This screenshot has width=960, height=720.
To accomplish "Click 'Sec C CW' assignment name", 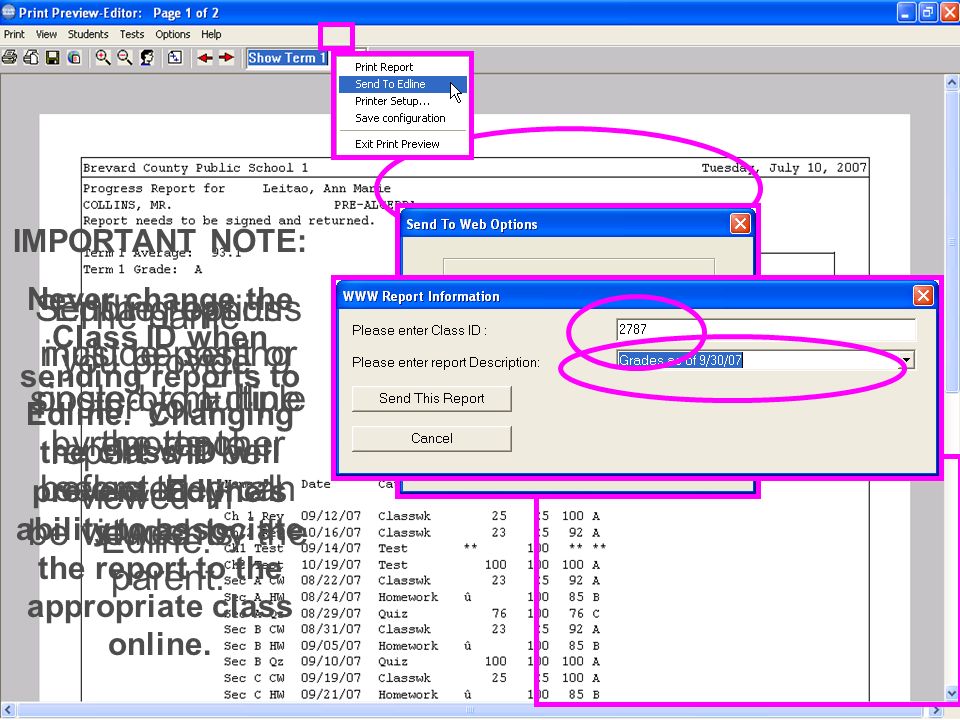I will click(254, 678).
